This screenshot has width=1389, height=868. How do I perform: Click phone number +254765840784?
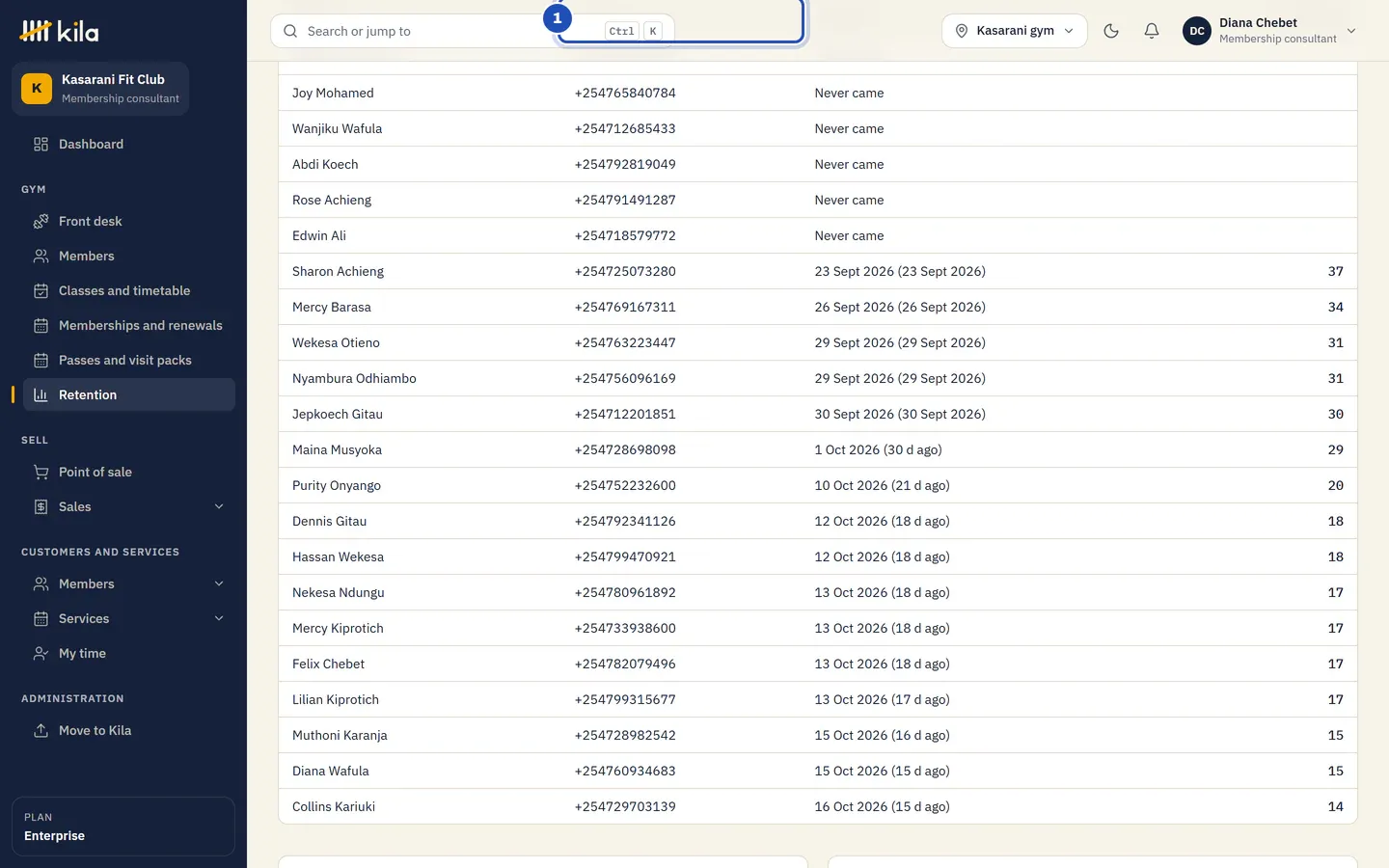pyautogui.click(x=625, y=94)
